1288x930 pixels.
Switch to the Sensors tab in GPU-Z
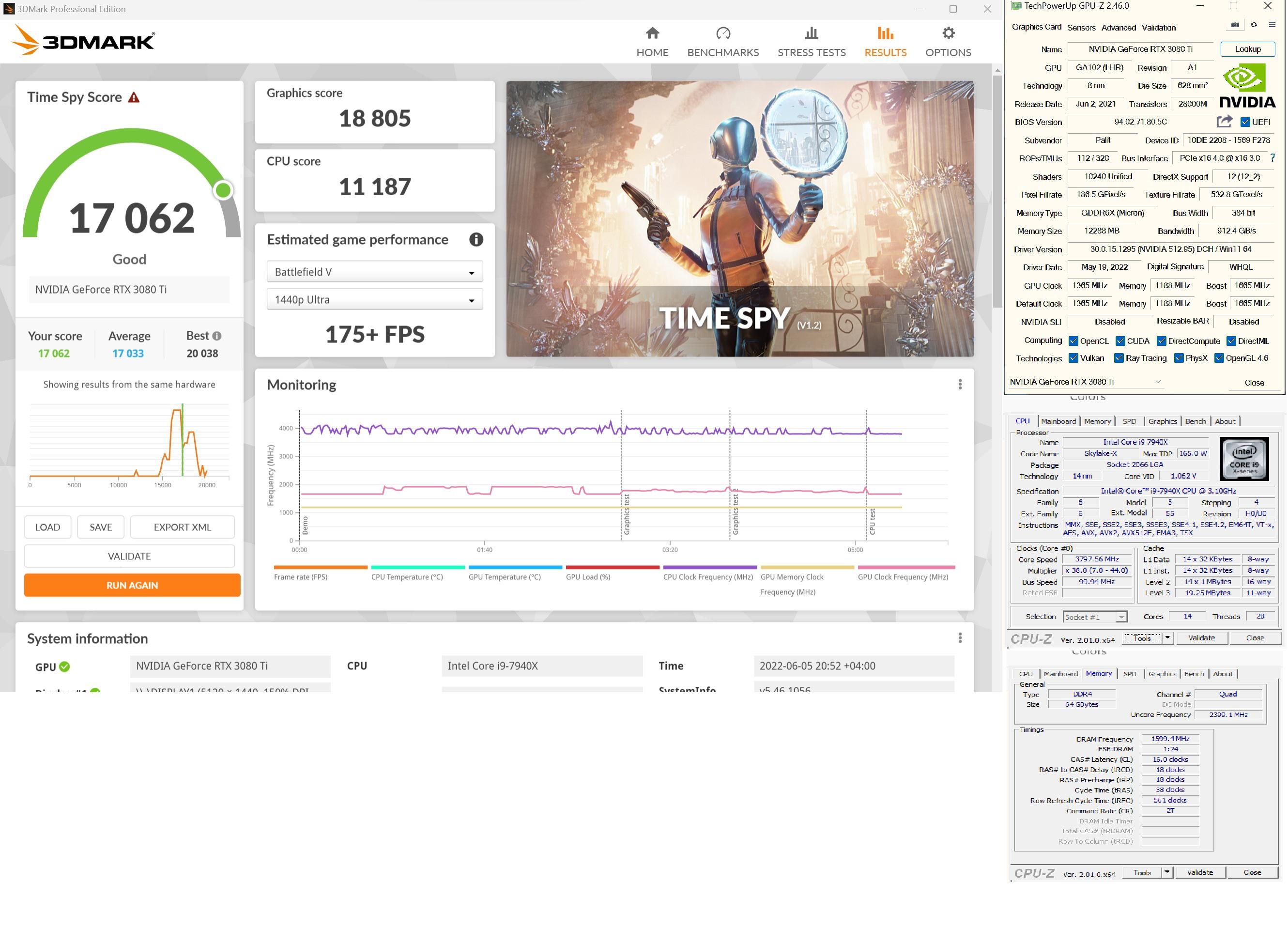[1081, 27]
